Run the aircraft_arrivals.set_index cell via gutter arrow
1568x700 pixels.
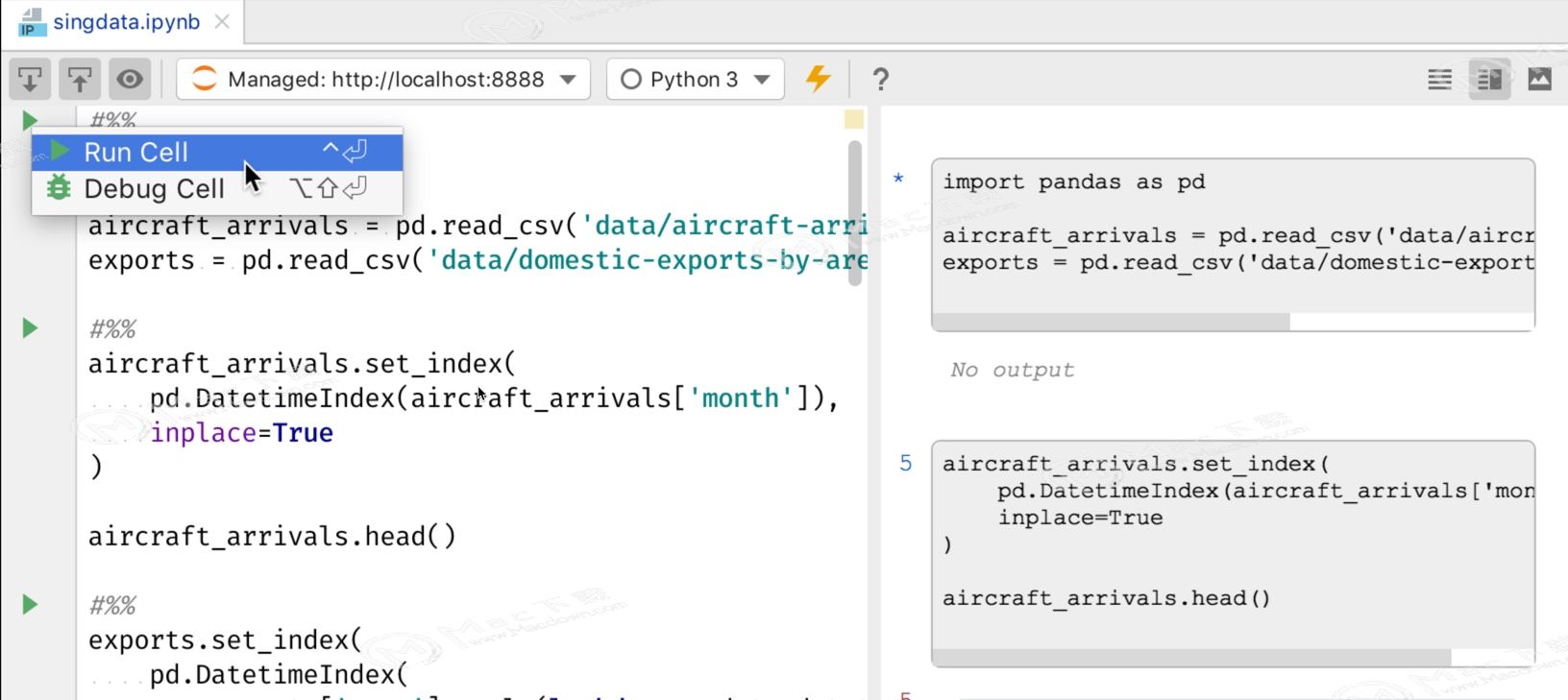pyautogui.click(x=30, y=328)
